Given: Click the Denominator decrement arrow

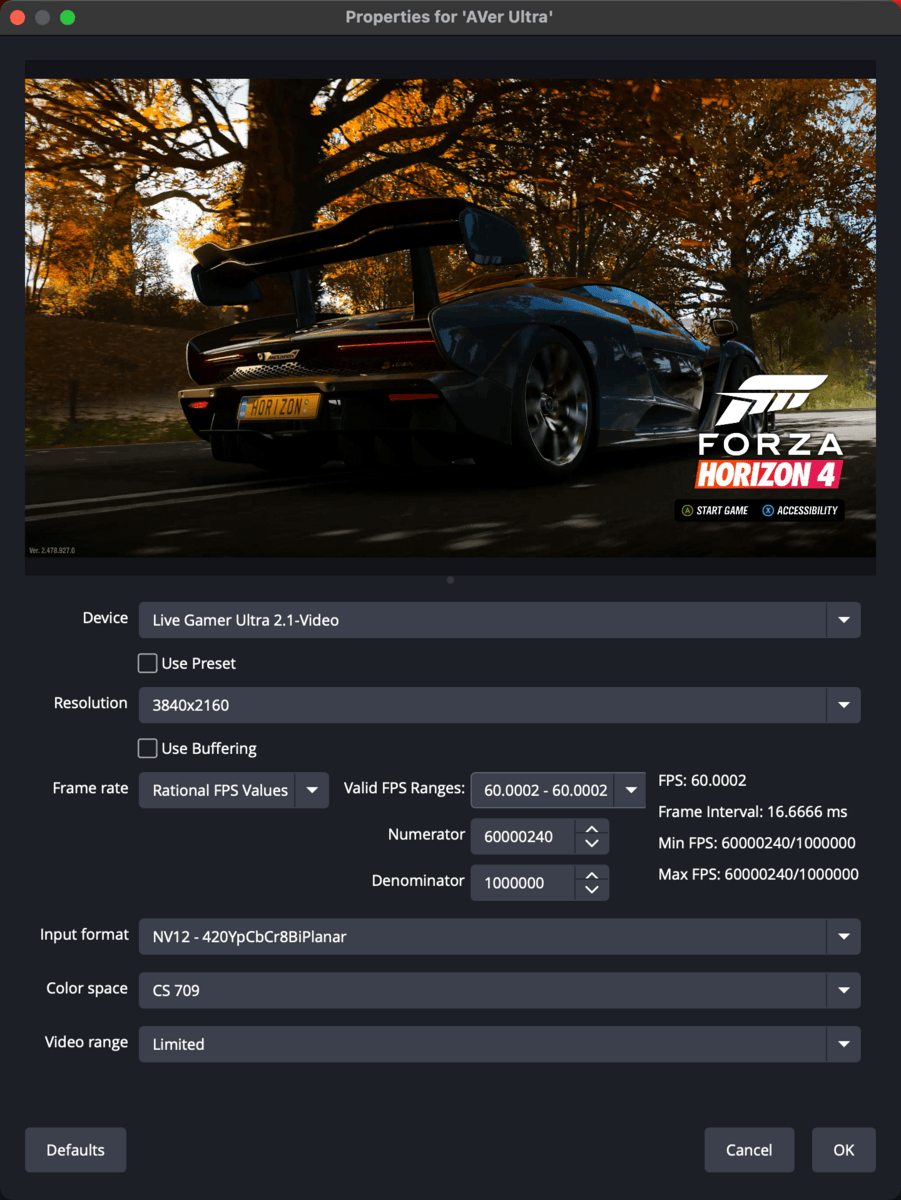Looking at the screenshot, I should coord(592,889).
